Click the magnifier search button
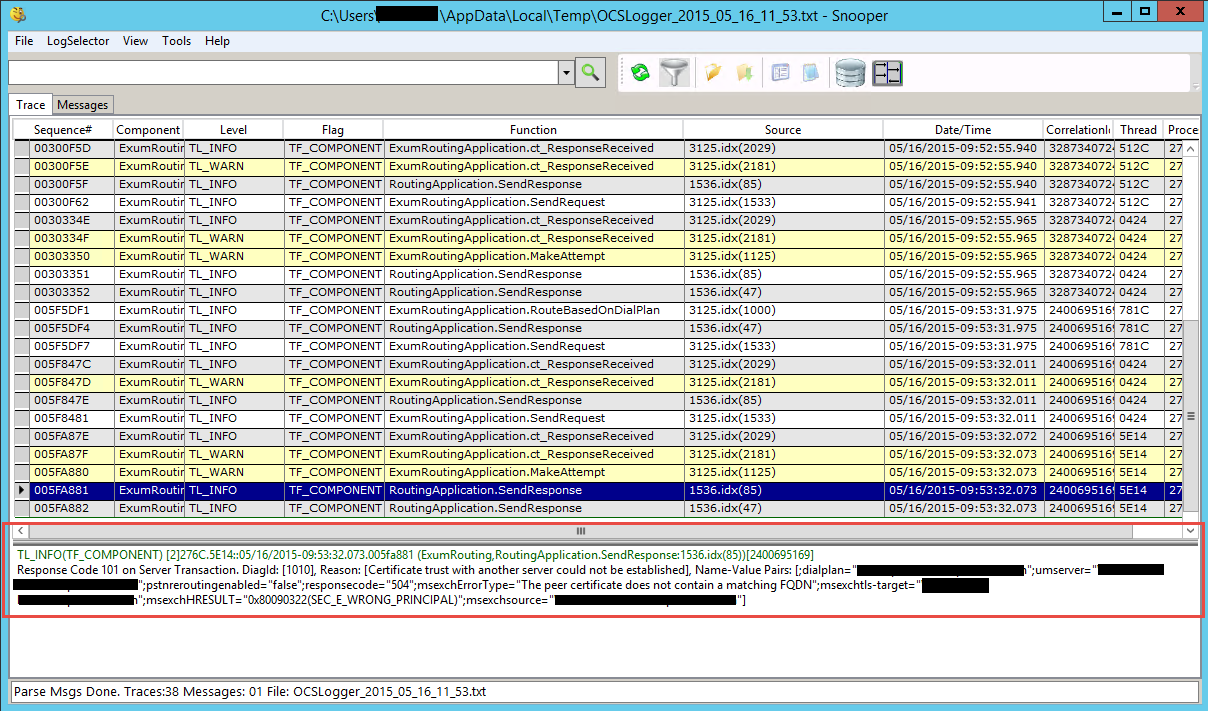Viewport: 1208px width, 711px height. point(590,72)
